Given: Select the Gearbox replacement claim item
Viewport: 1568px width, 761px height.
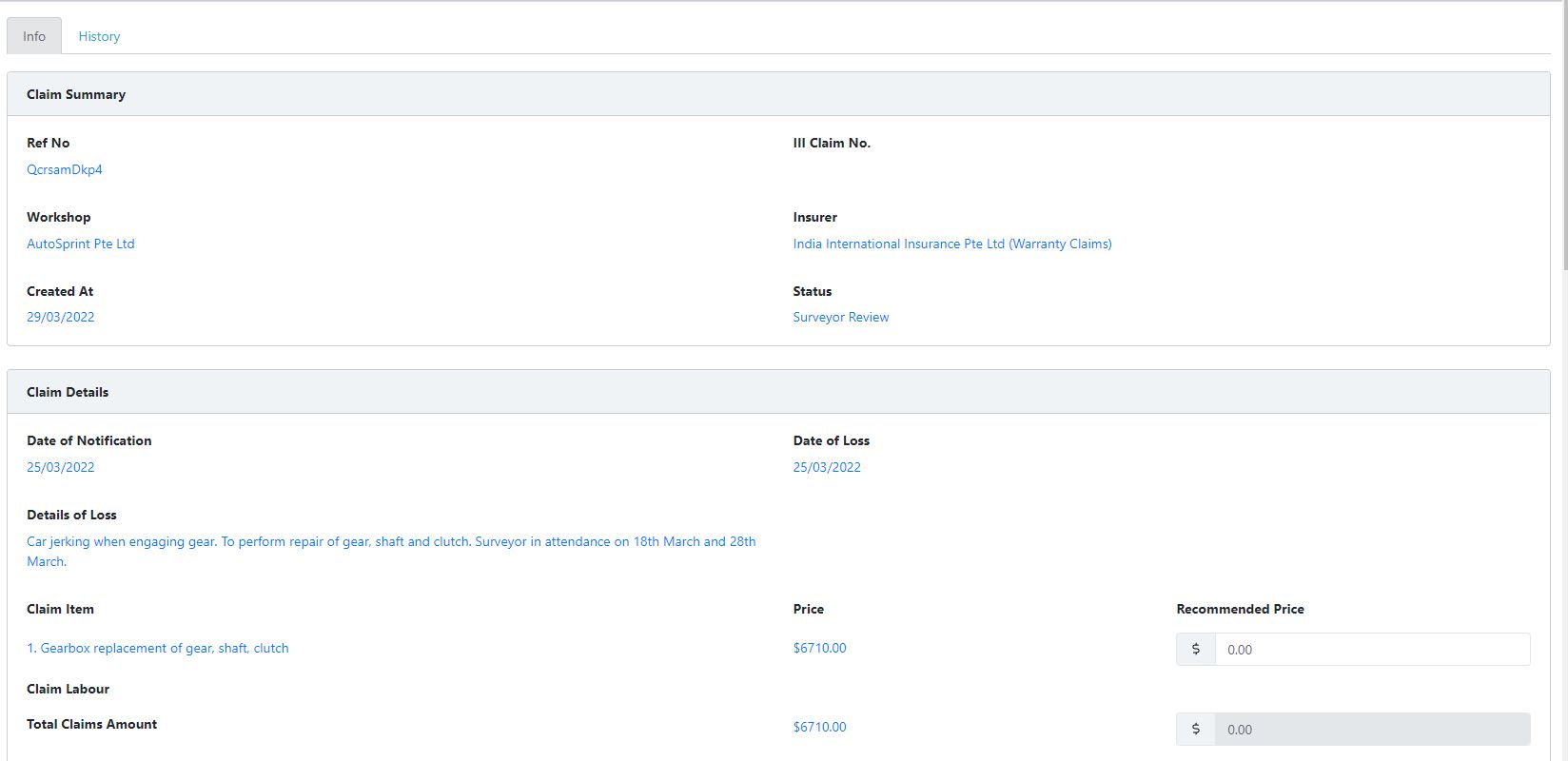Looking at the screenshot, I should click(158, 648).
